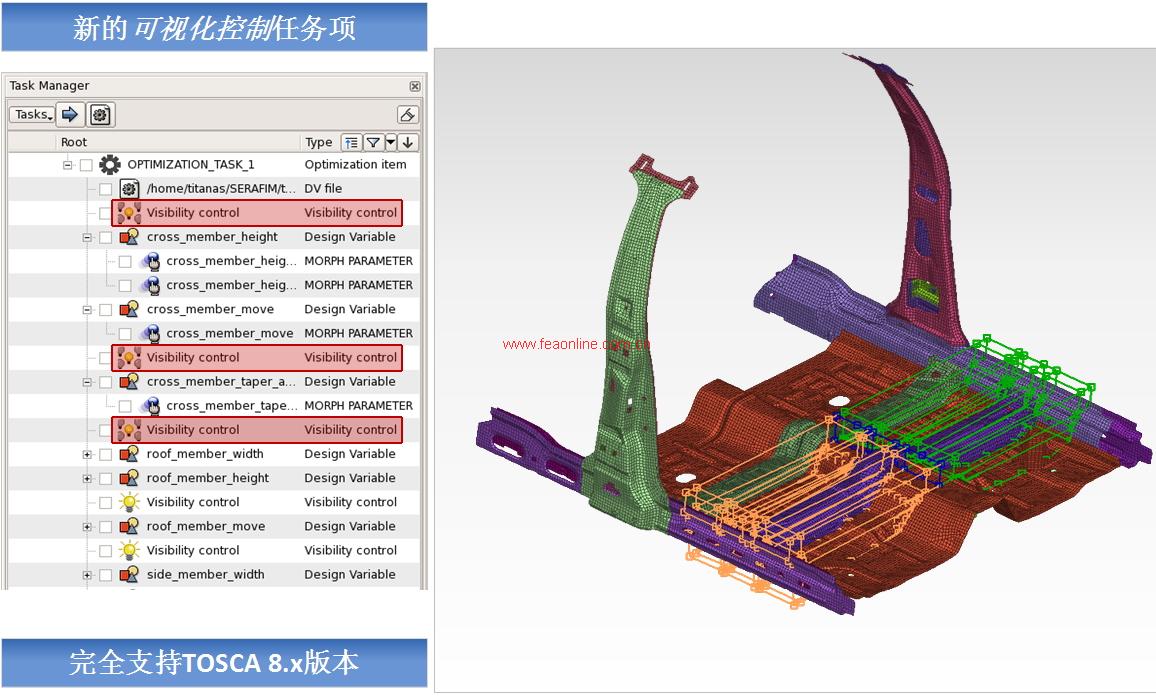This screenshot has width=1156, height=699.
Task: Open the Tasks dropdown menu
Action: (32, 115)
